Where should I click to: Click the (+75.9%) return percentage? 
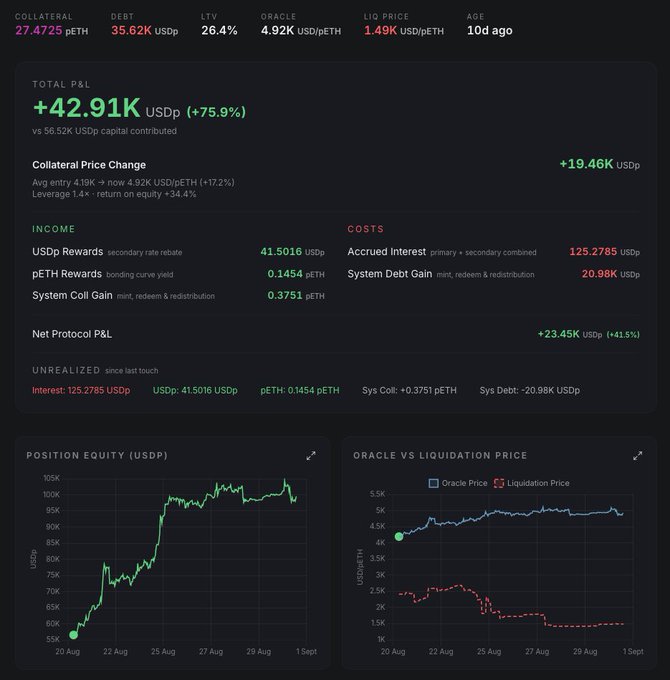[216, 112]
